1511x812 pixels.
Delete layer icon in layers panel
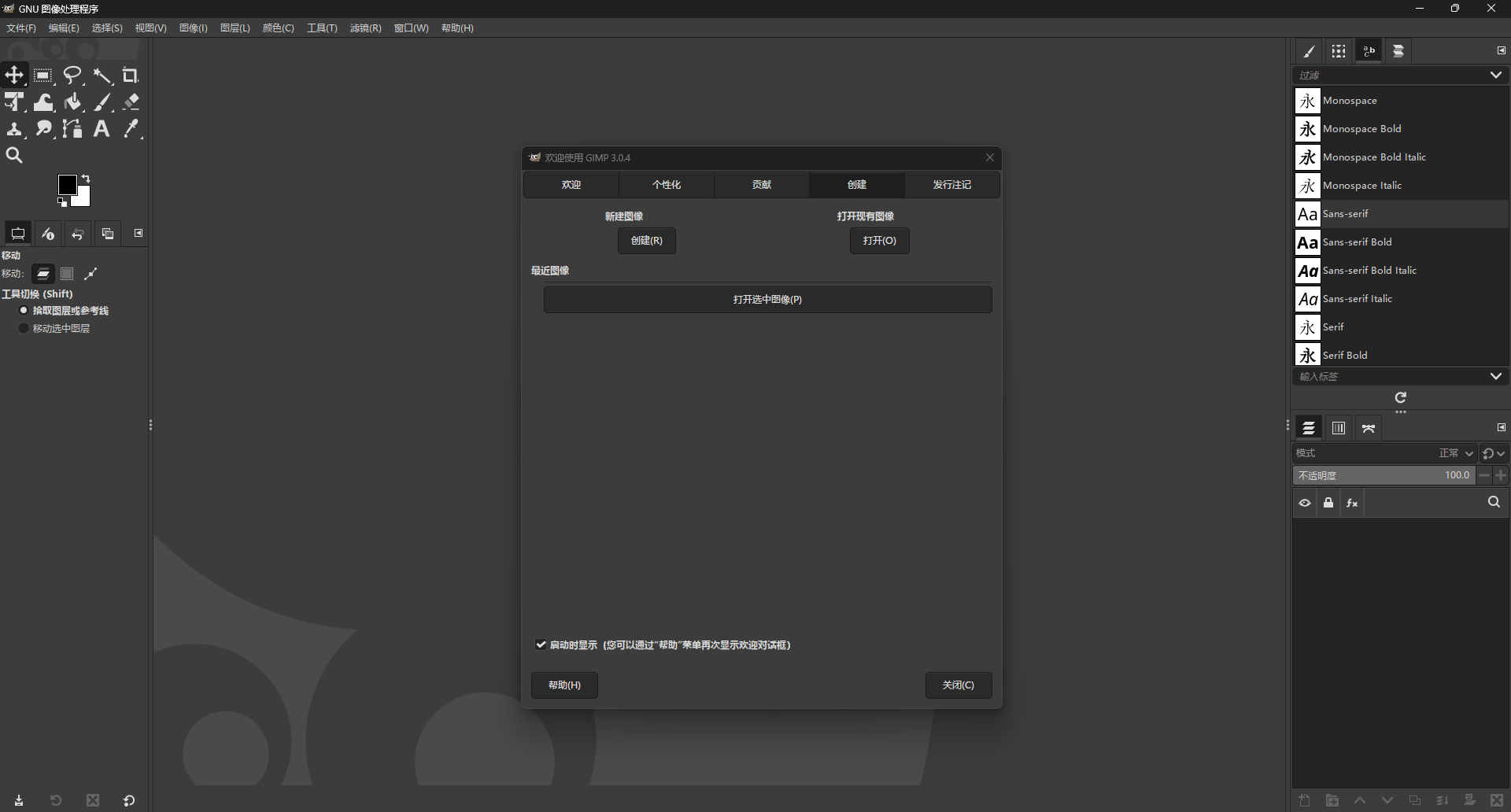(x=1498, y=800)
